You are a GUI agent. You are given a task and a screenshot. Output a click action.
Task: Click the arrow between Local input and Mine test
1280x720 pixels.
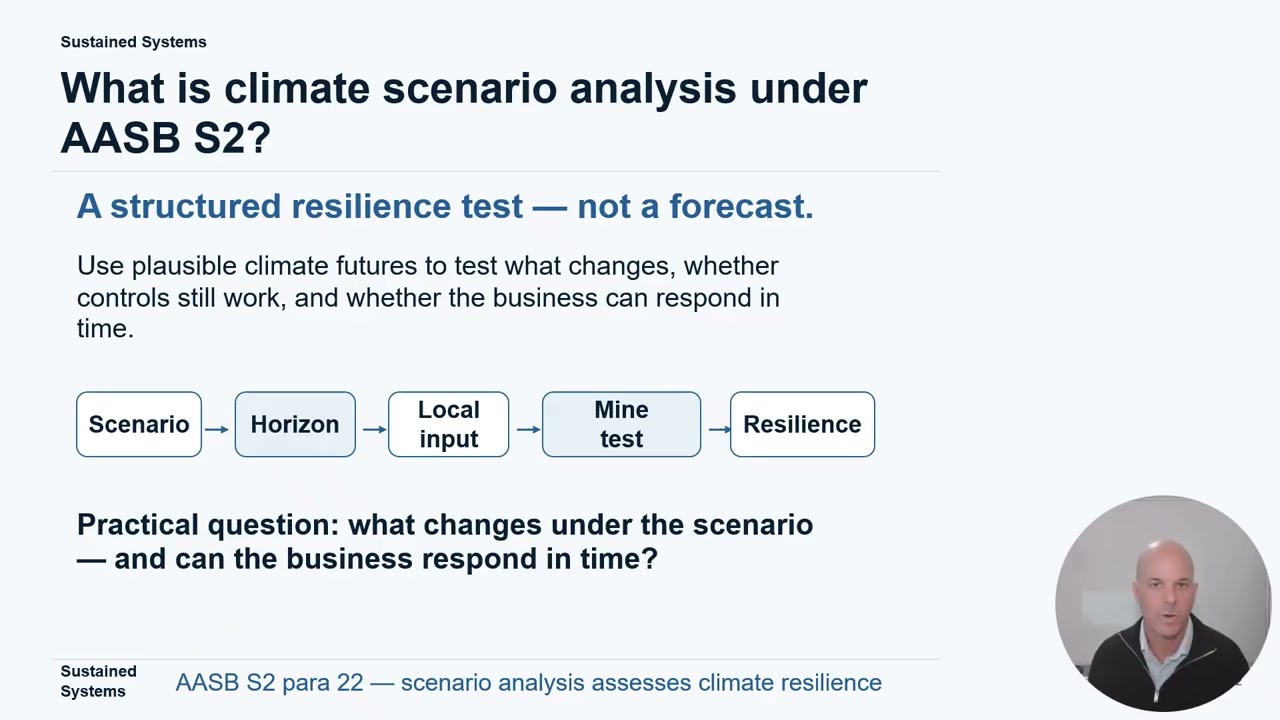(529, 429)
